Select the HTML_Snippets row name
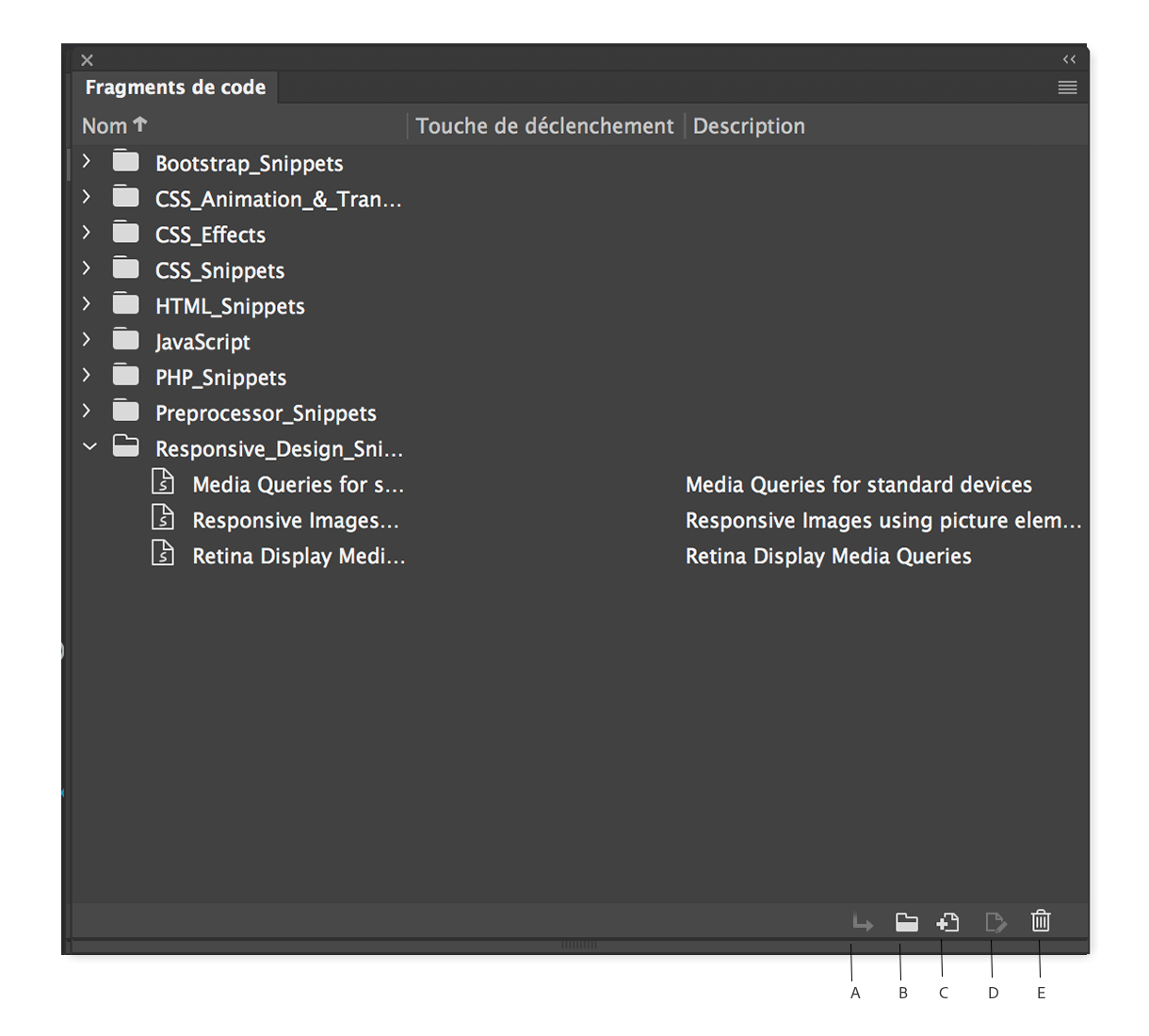The width and height of the screenshot is (1149, 1036). tap(230, 307)
